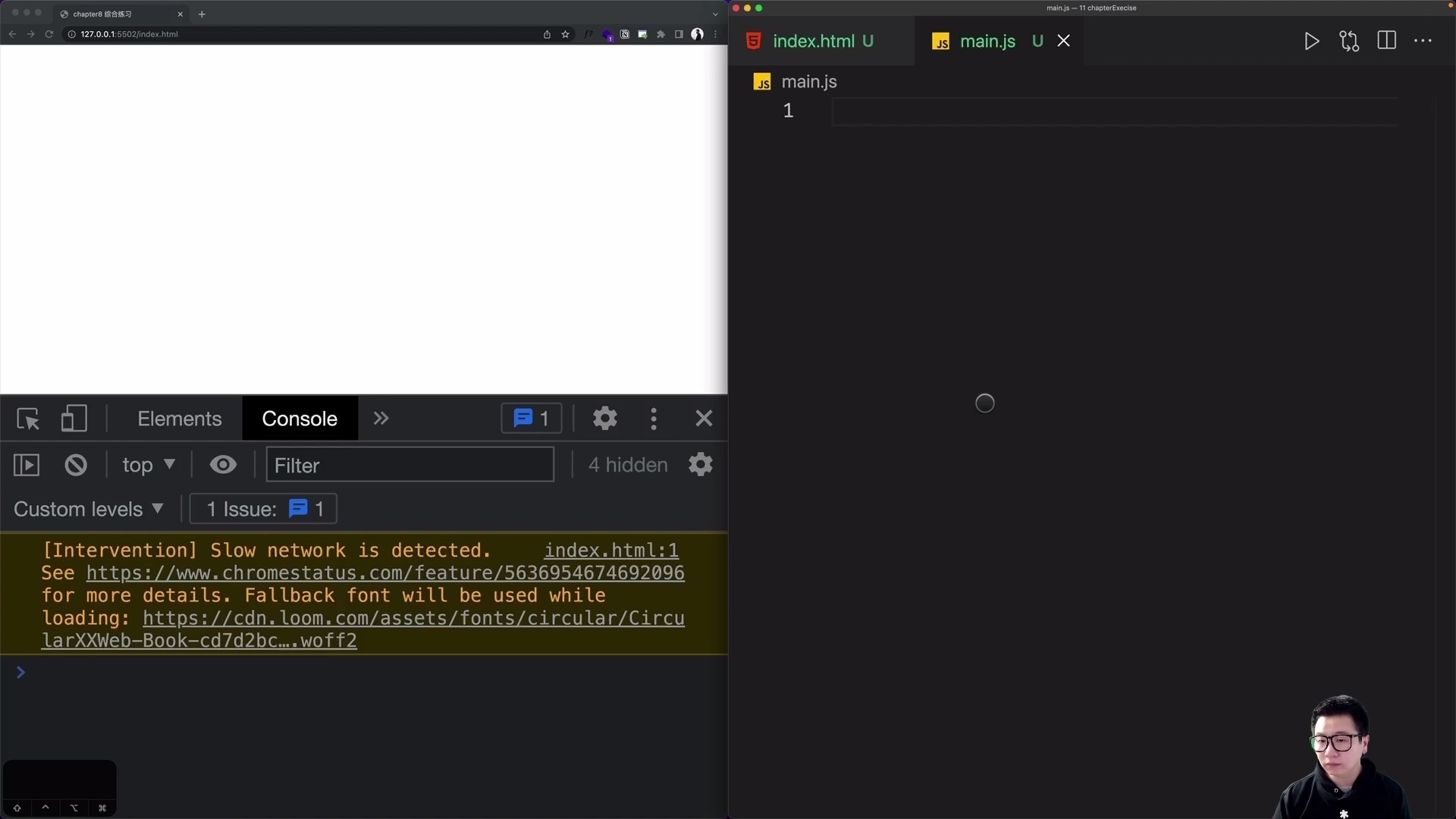Viewport: 1456px width, 819px height.
Task: Clear the console with the no-entry icon
Action: (x=75, y=465)
